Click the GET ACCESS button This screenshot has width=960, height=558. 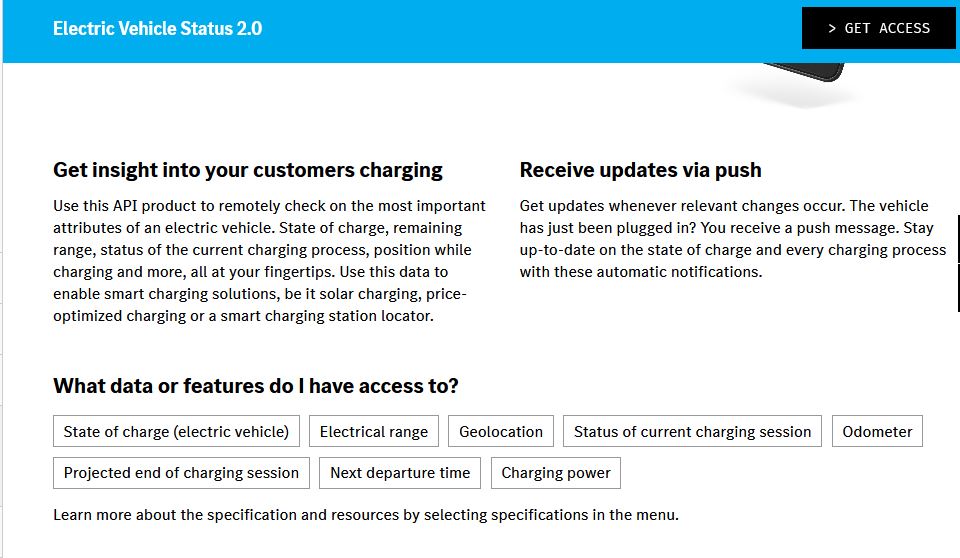pos(879,28)
